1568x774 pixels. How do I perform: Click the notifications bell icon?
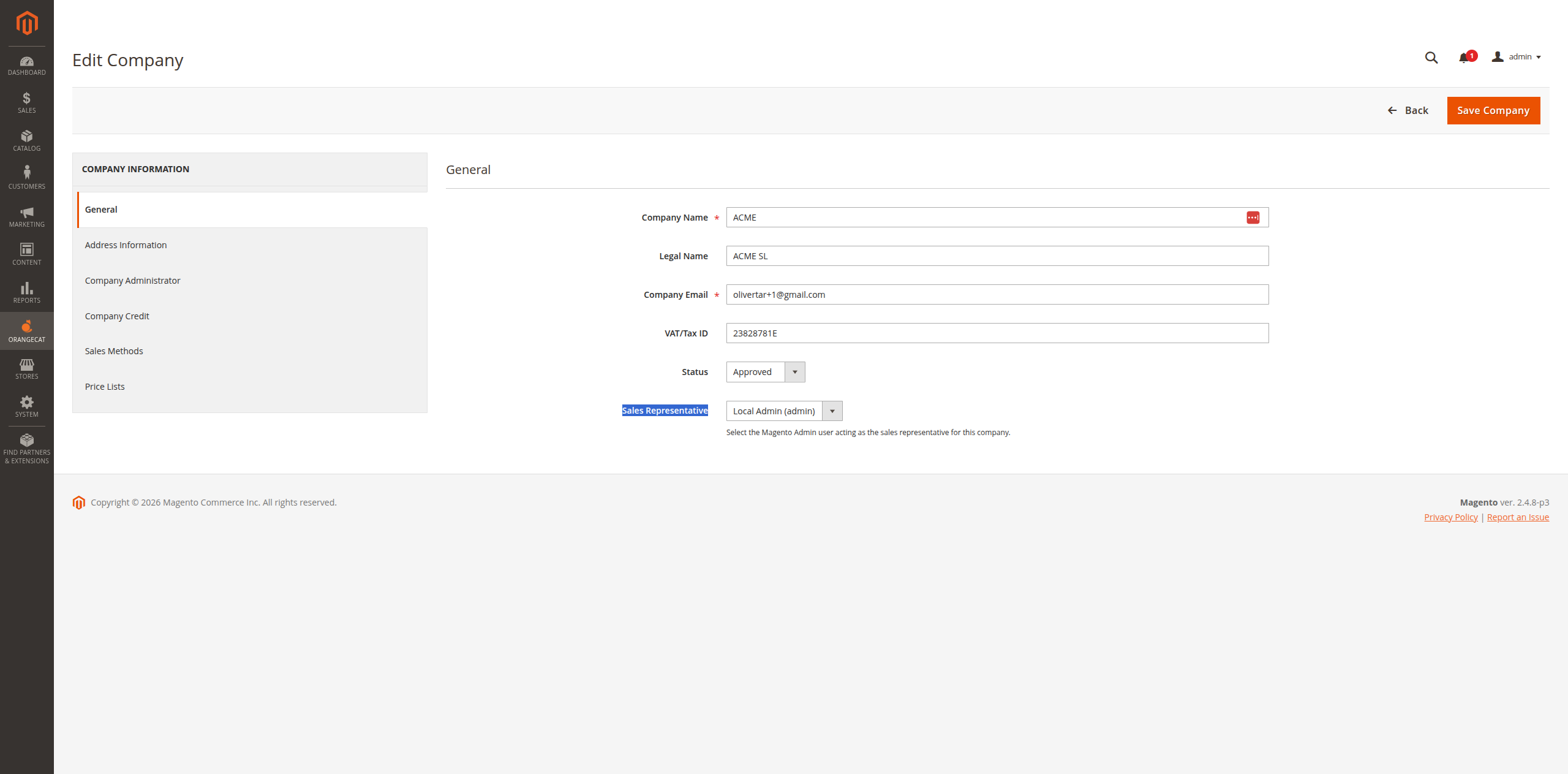pos(1464,58)
